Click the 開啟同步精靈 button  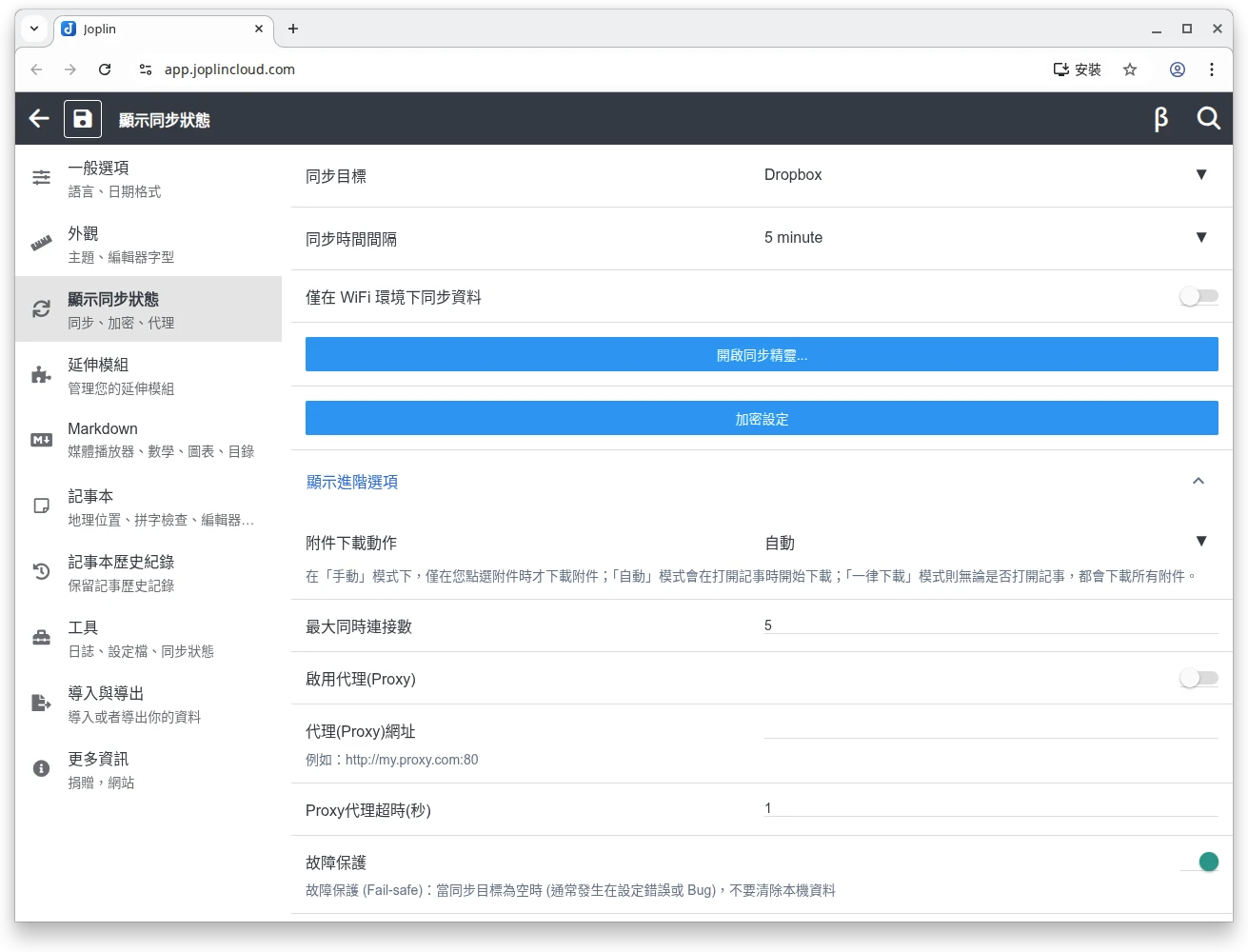[762, 355]
